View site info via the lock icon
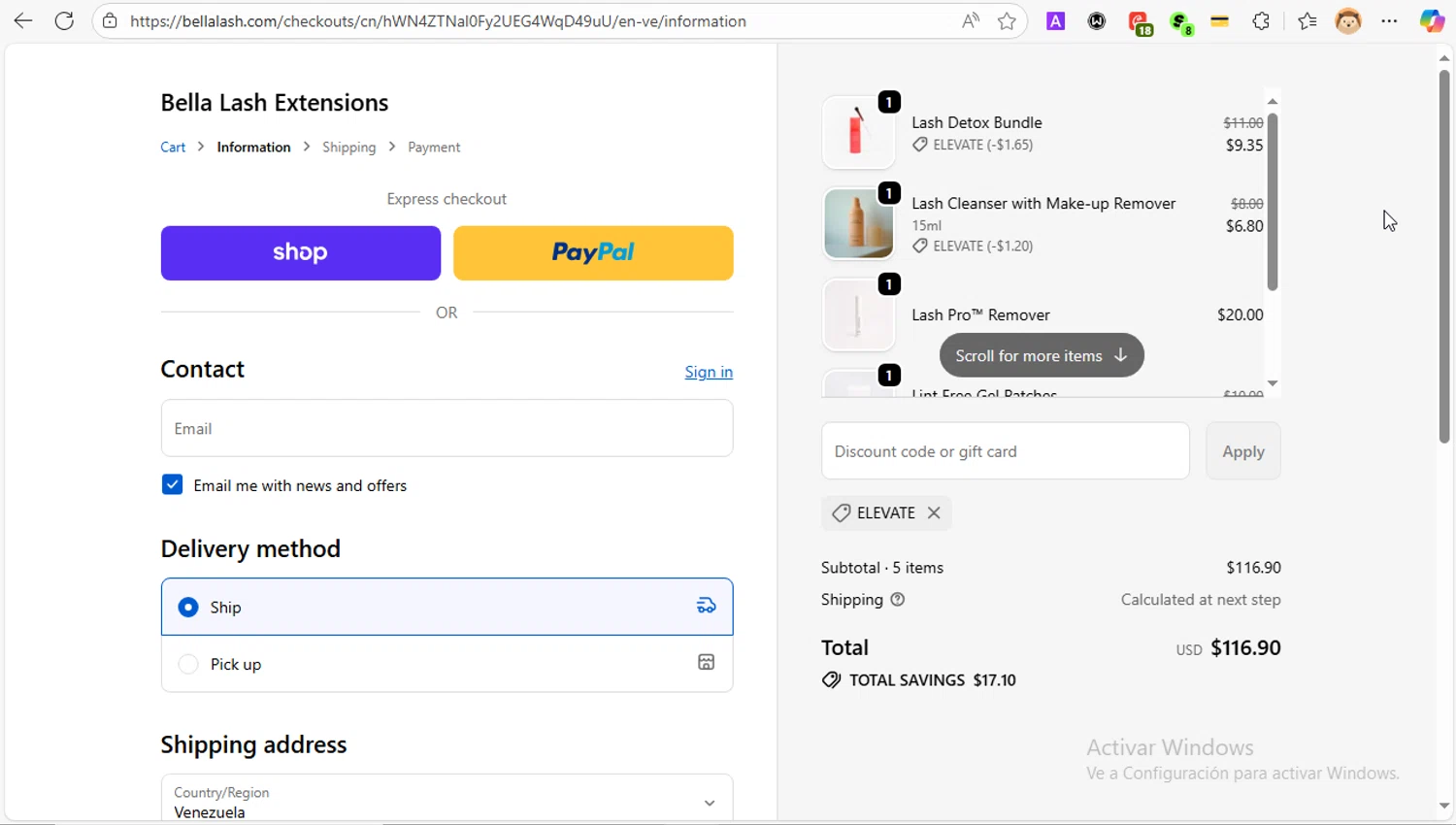 click(110, 20)
